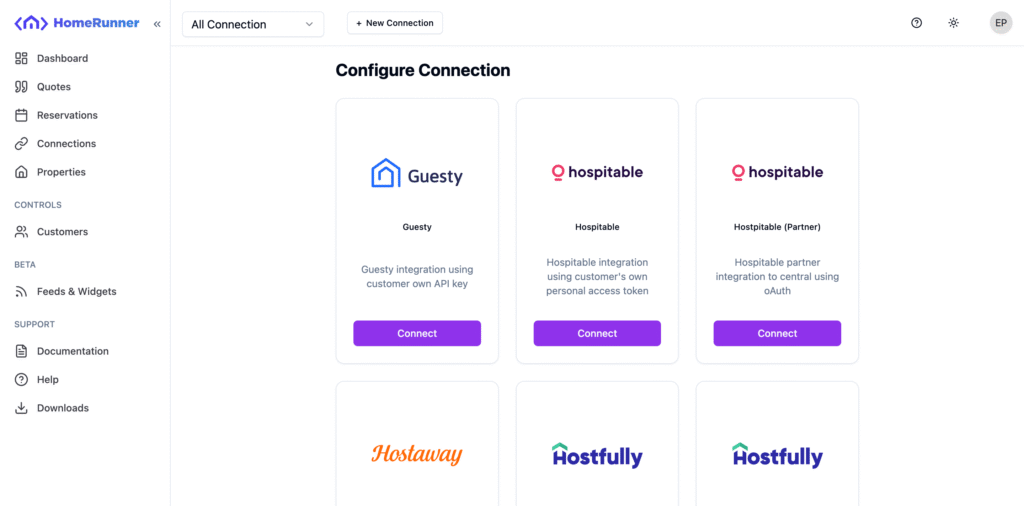
Task: Open the EP user avatar menu
Action: point(1000,23)
